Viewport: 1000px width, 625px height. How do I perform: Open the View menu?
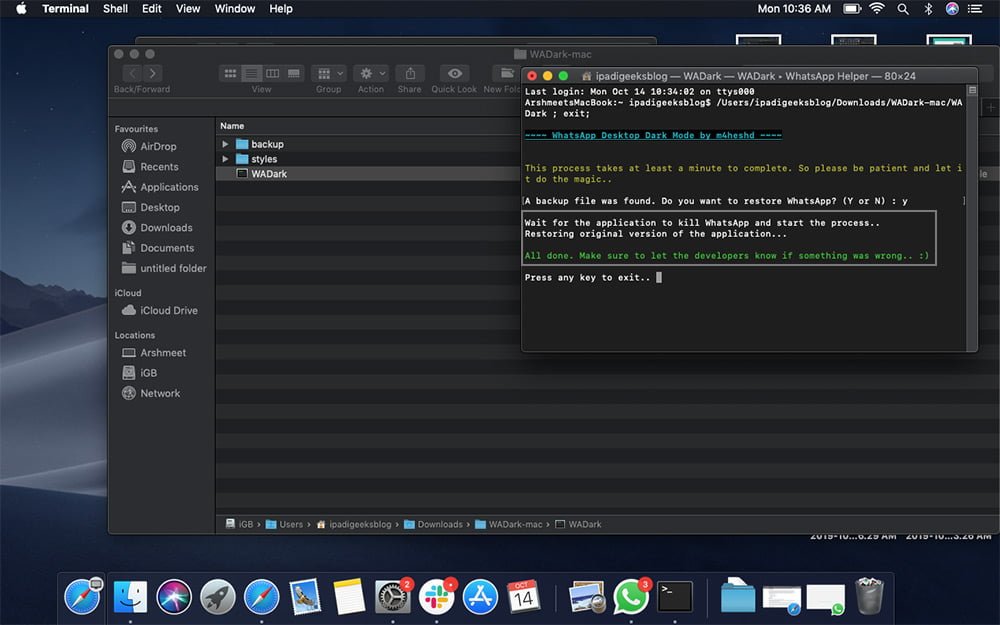pos(188,9)
